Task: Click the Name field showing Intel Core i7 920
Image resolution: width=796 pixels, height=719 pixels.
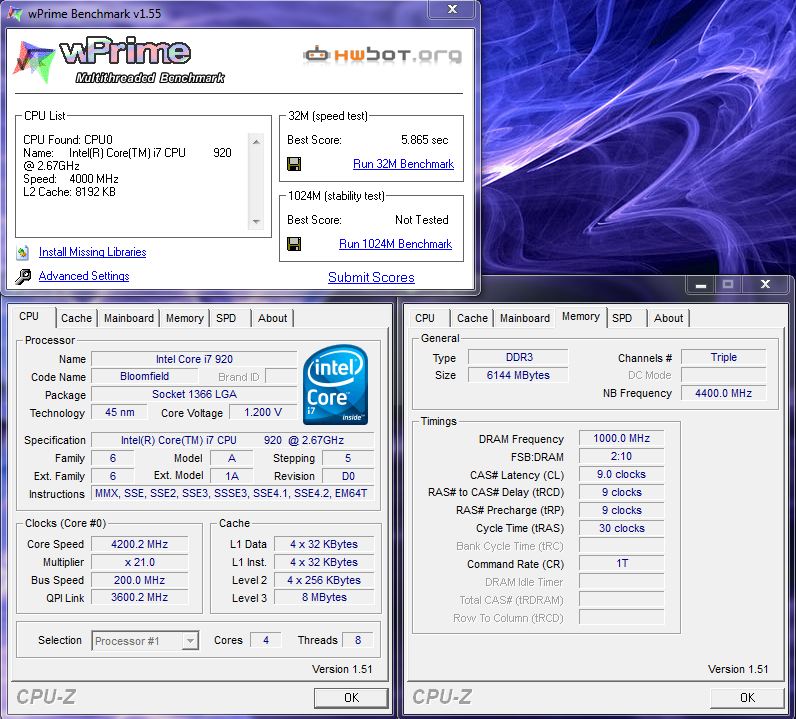Action: 194,359
